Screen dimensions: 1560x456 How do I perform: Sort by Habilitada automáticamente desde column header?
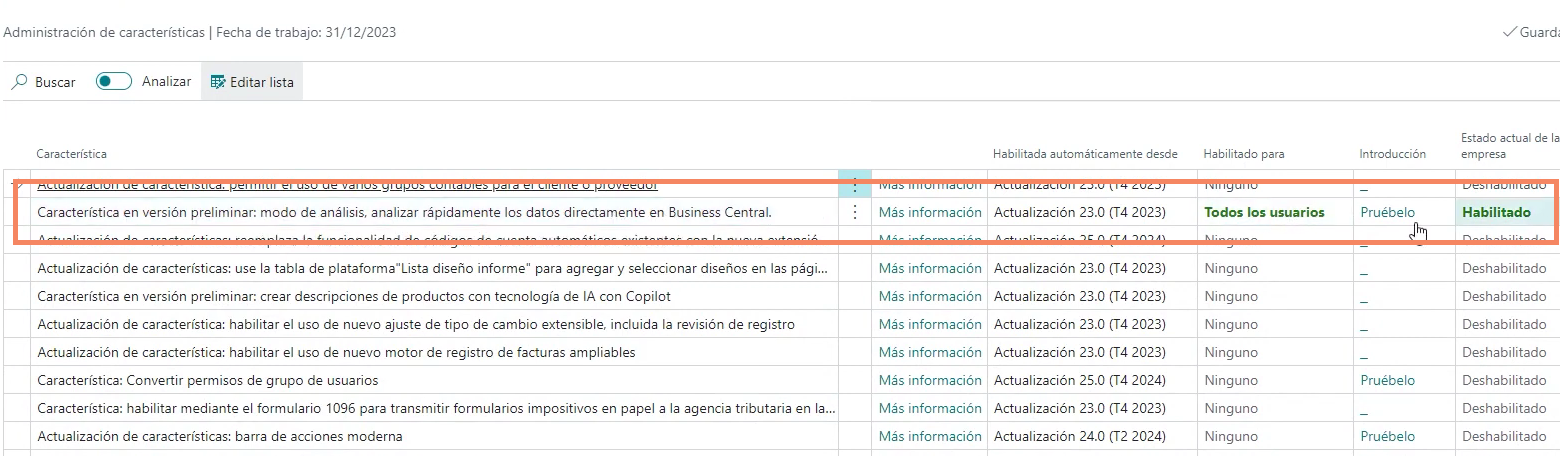tap(1085, 154)
